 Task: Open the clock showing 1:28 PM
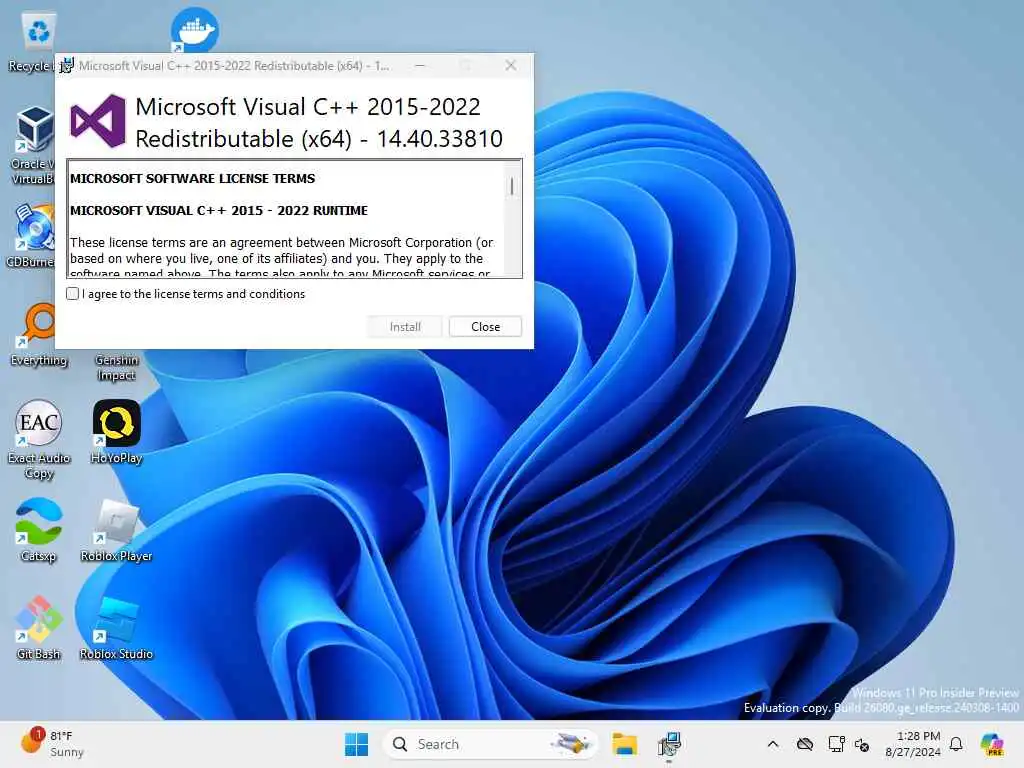[x=913, y=744]
